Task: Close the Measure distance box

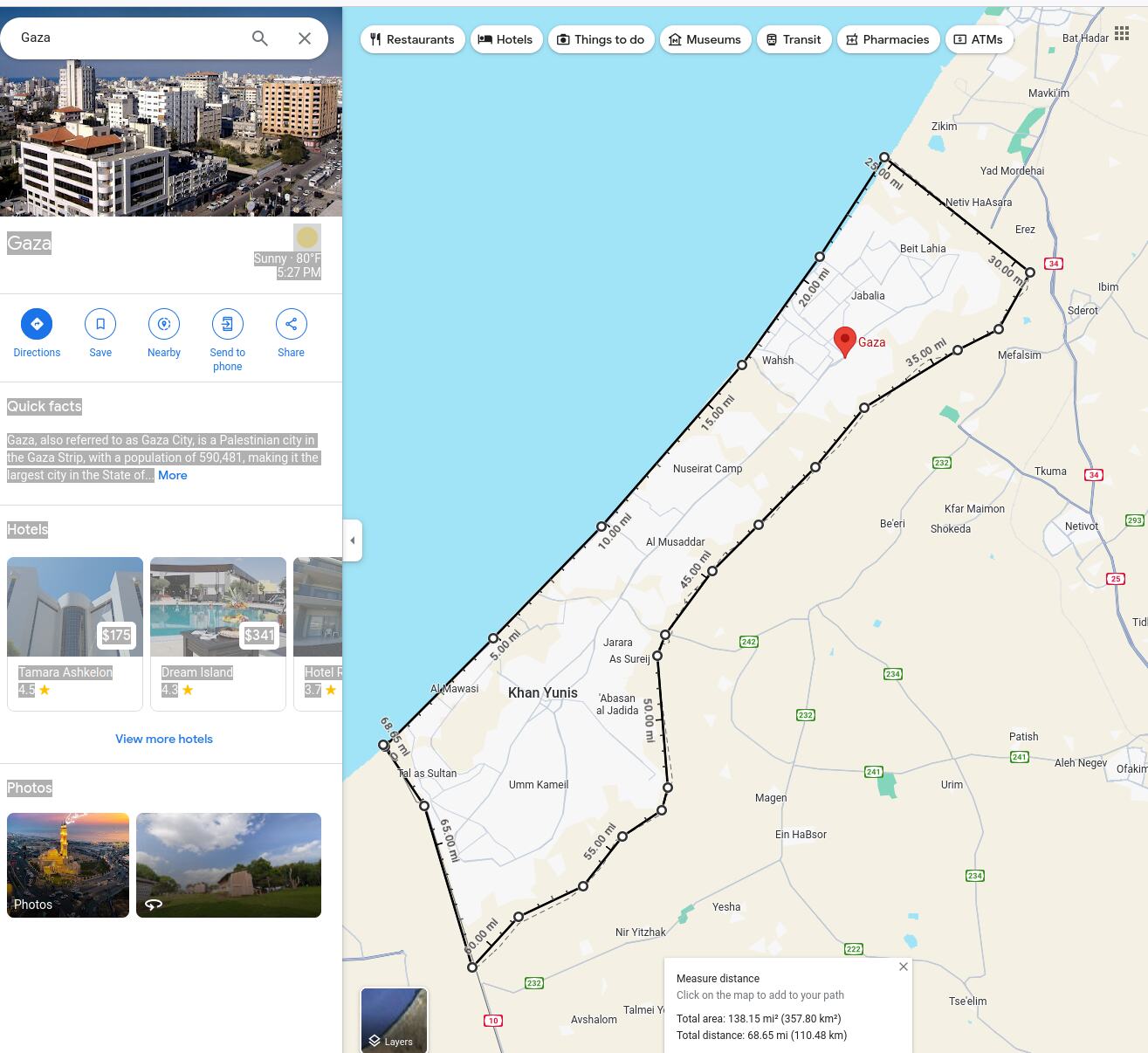Action: (x=904, y=967)
